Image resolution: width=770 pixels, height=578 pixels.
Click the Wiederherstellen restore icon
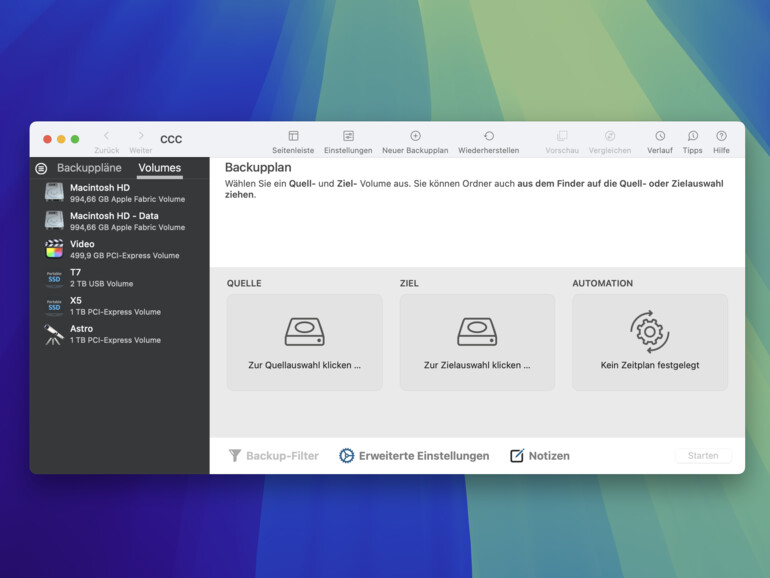(x=488, y=137)
